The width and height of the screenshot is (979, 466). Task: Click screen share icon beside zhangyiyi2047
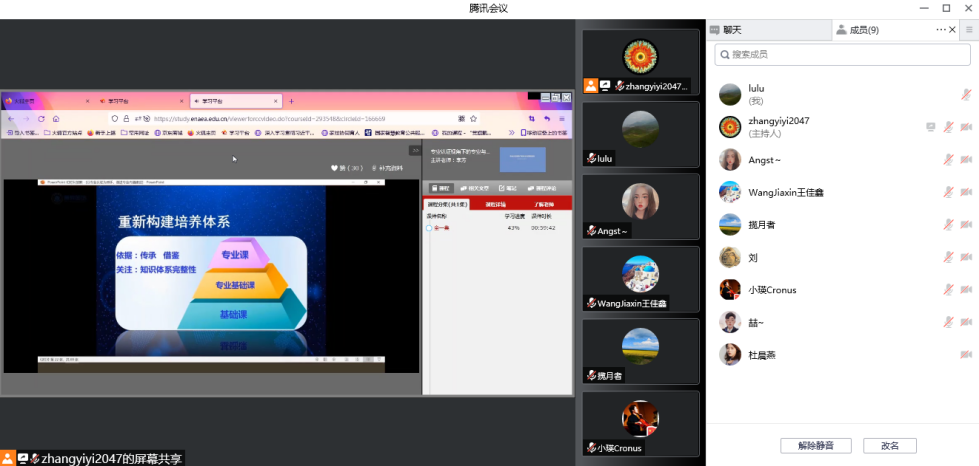pyautogui.click(x=931, y=127)
